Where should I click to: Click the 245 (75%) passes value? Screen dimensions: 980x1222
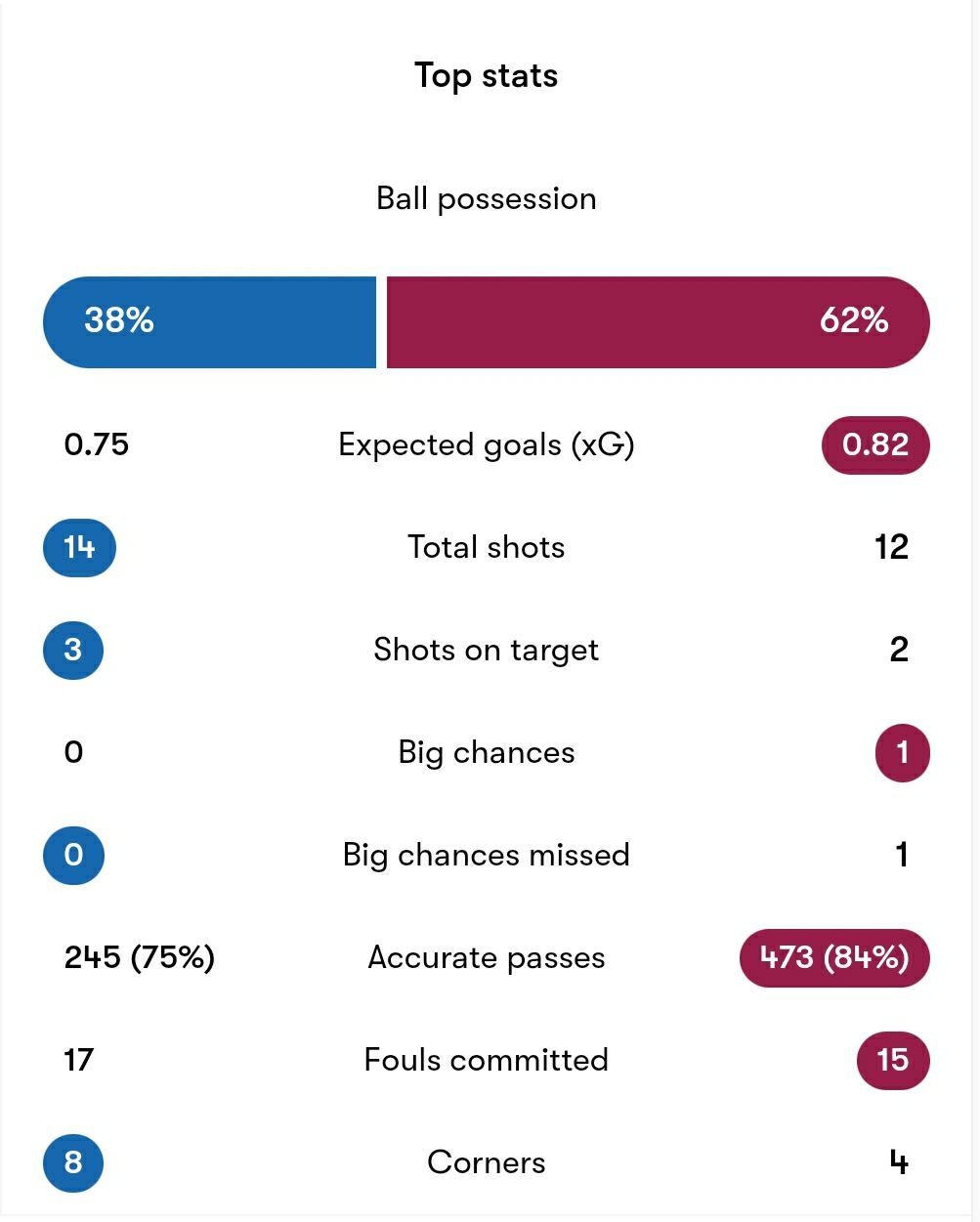tap(139, 957)
